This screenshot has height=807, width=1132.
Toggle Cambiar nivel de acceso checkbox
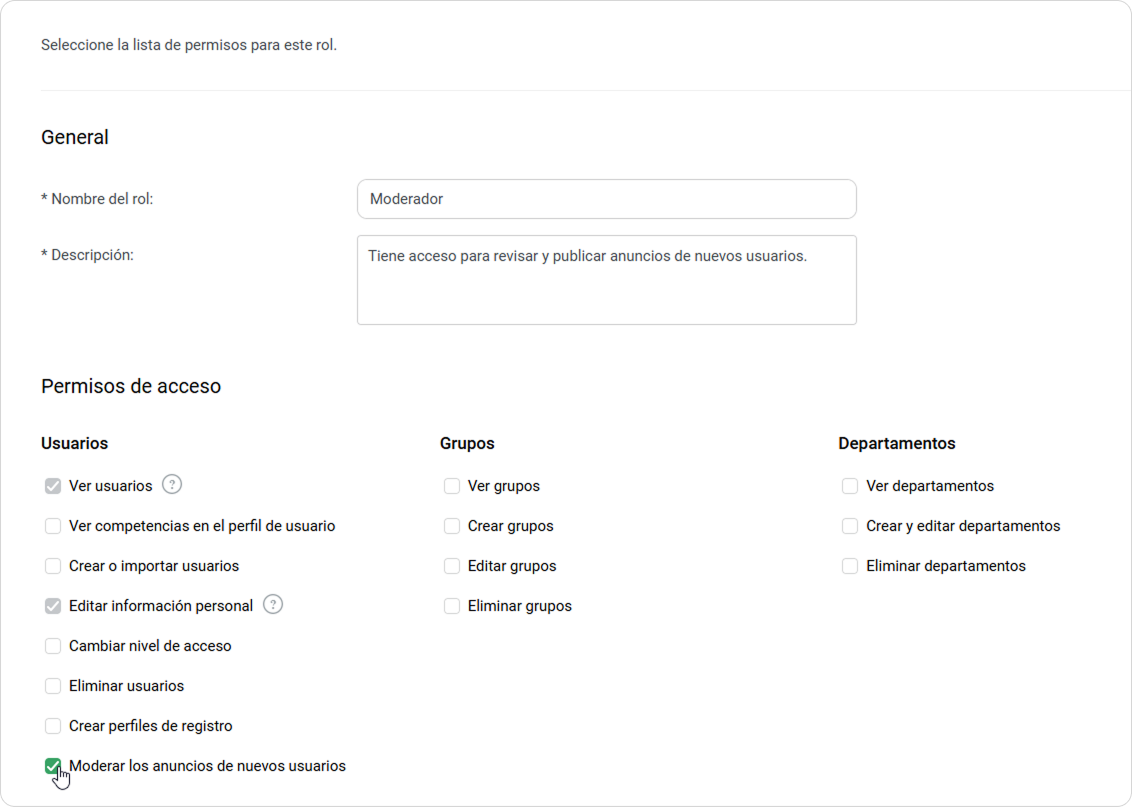[x=53, y=646]
